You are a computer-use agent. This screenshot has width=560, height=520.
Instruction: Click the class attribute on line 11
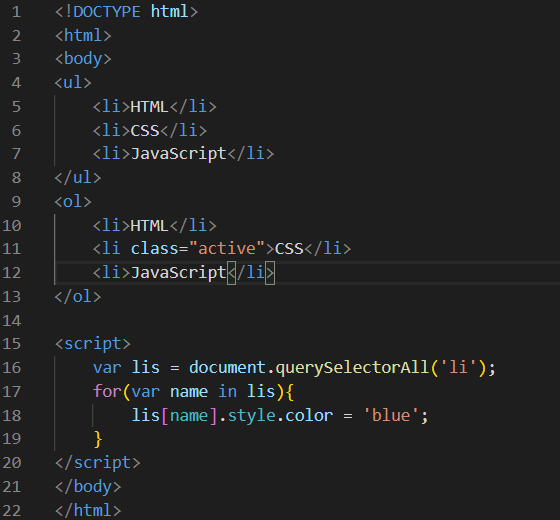[154, 249]
